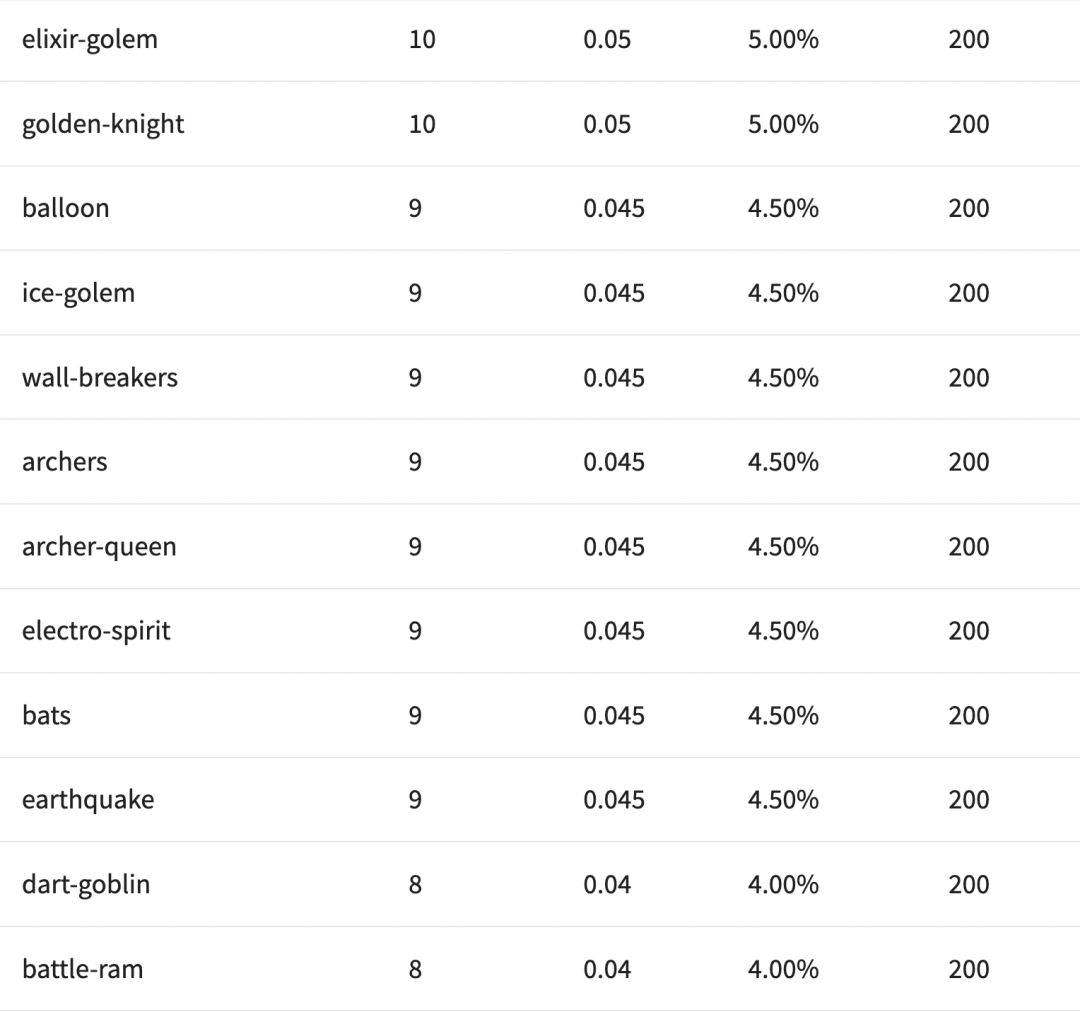Click the wall-breakers row name
The width and height of the screenshot is (1080, 1012).
pos(100,378)
